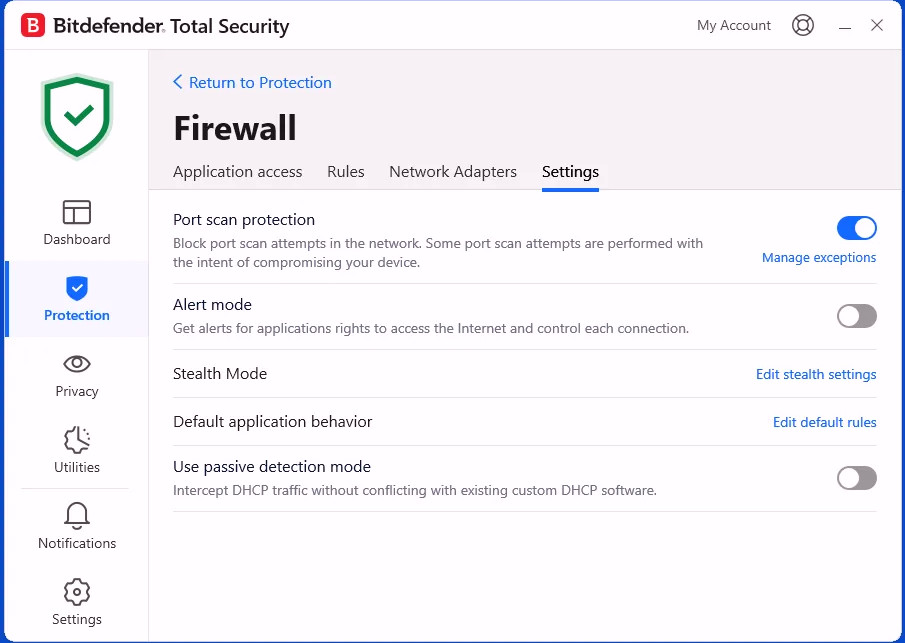Click the Alert mode heading

212,304
